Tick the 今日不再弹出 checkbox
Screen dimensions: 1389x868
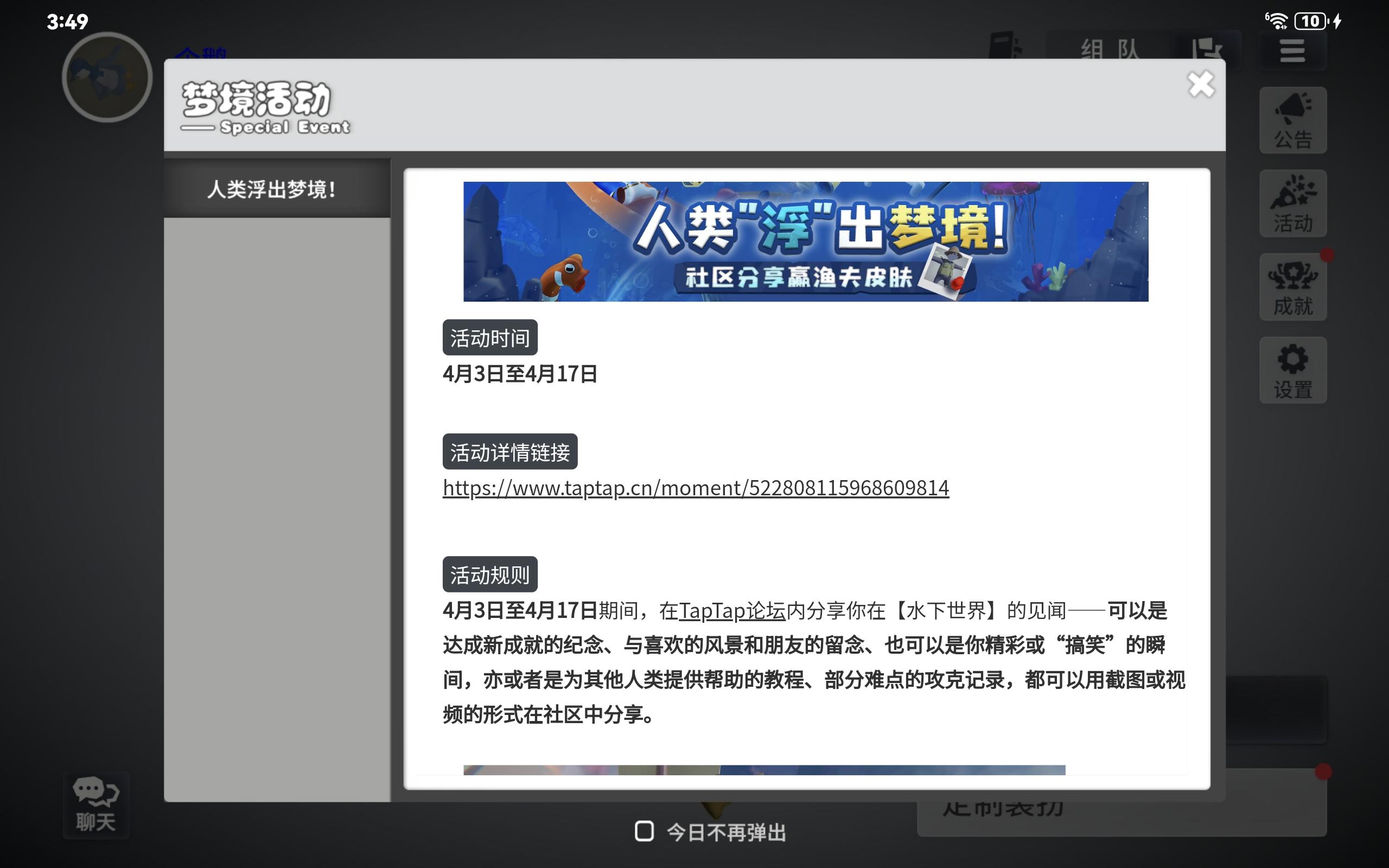click(x=644, y=831)
